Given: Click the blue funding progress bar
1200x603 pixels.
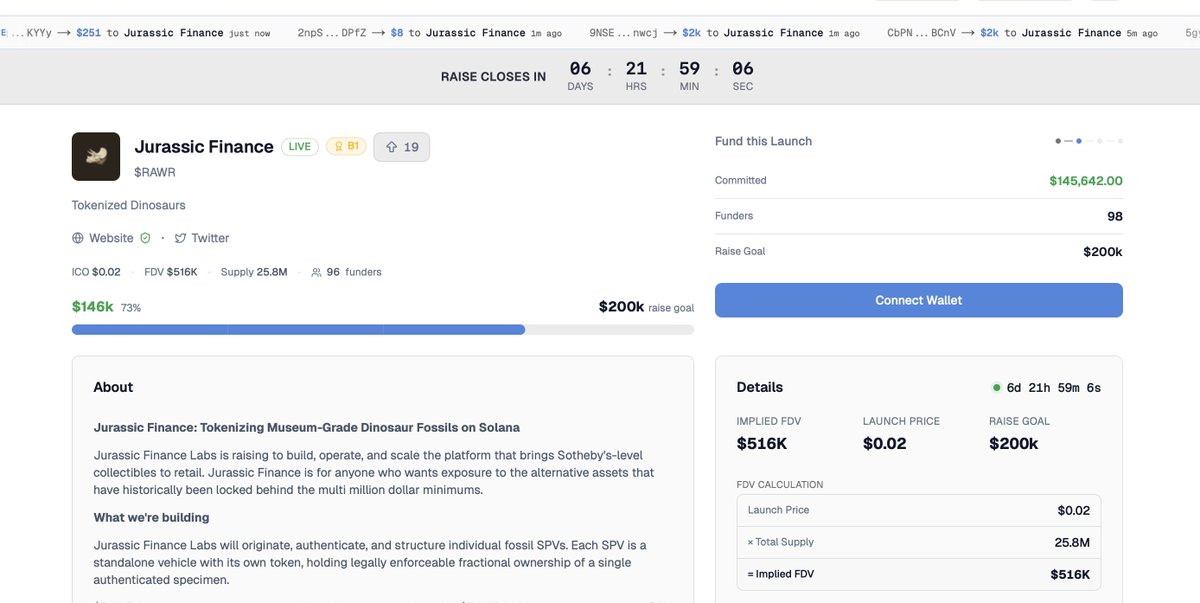Looking at the screenshot, I should [383, 329].
